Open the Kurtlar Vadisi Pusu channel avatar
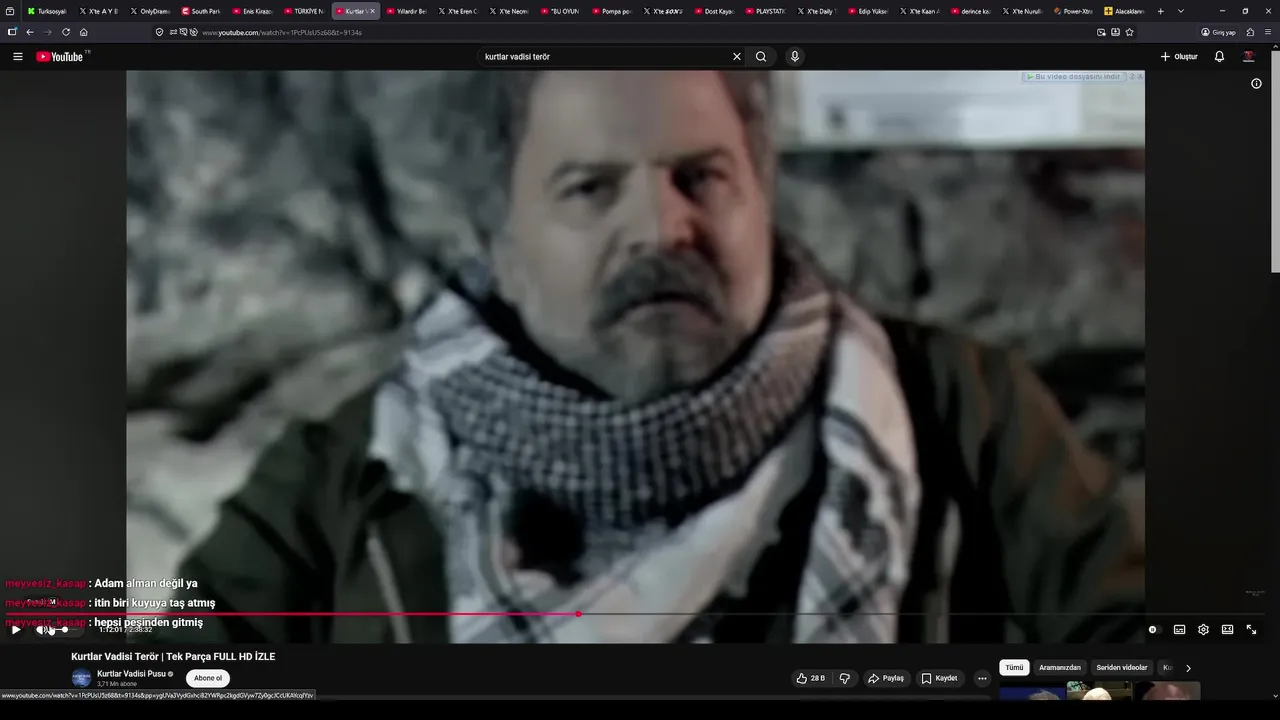The image size is (1280, 720). click(x=81, y=678)
